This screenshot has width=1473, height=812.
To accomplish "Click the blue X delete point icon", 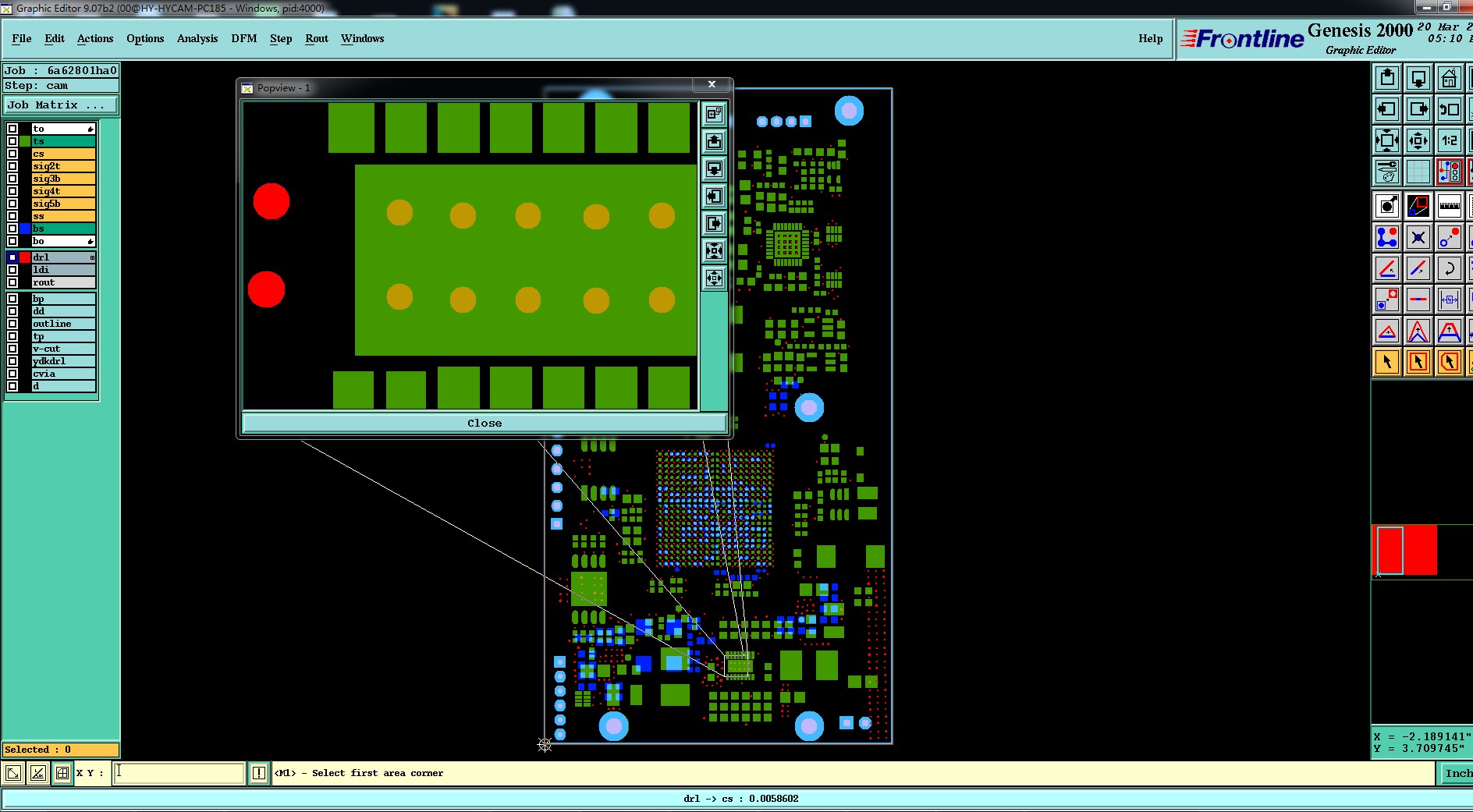I will click(1418, 237).
